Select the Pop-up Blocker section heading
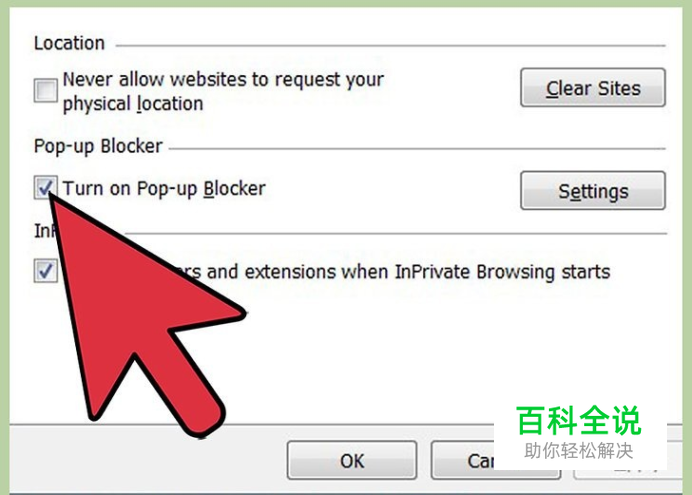 pyautogui.click(x=98, y=146)
